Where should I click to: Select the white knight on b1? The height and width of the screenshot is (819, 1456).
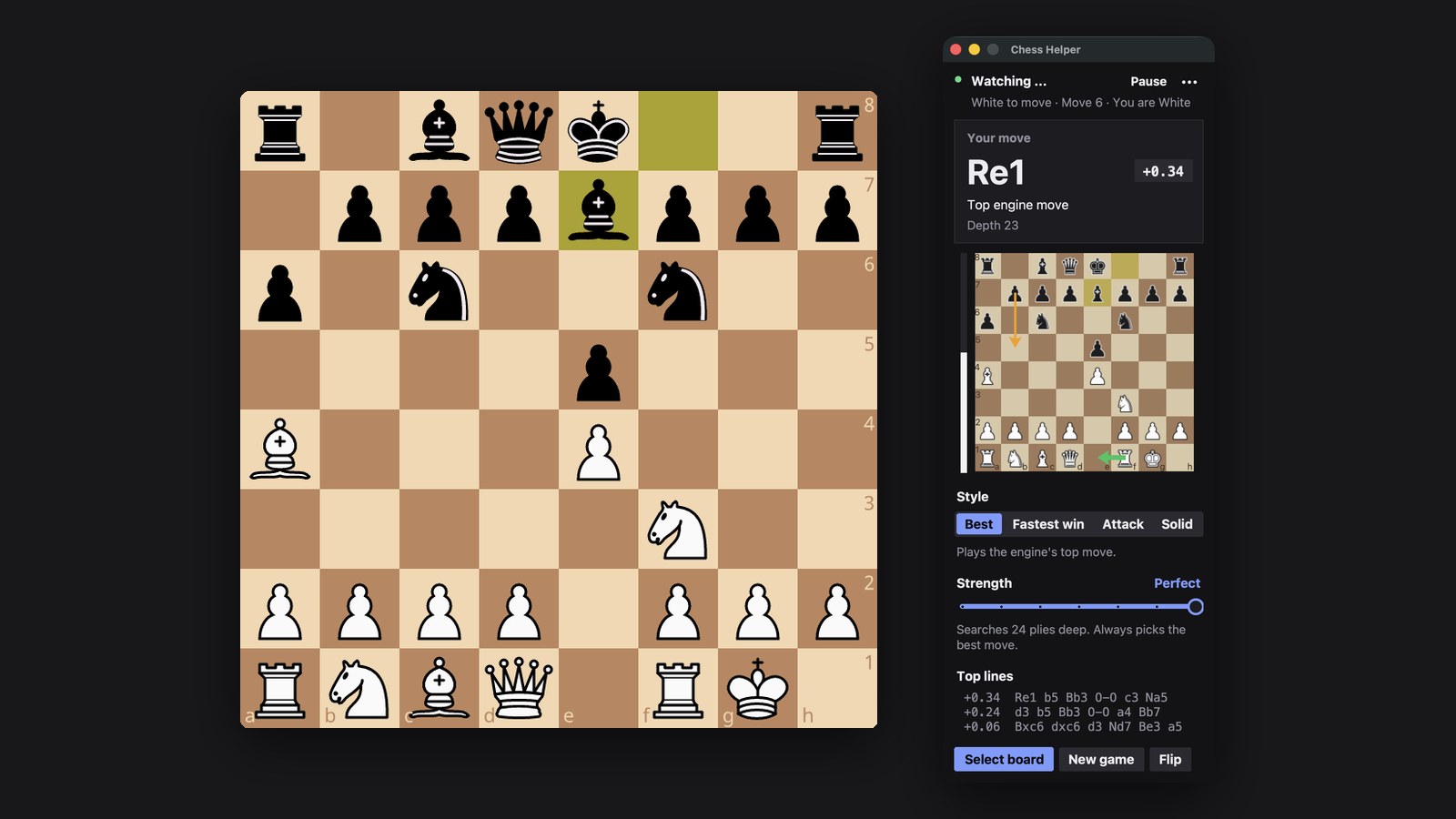point(359,688)
